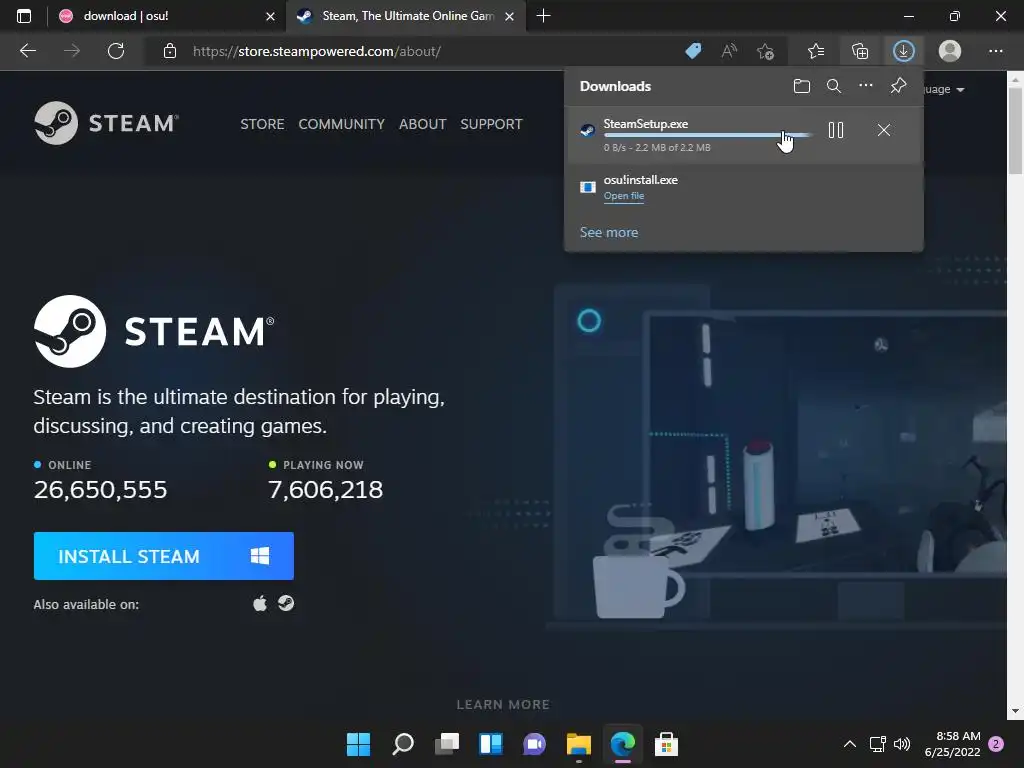Toggle the Downloads toolbar button

coord(904,51)
